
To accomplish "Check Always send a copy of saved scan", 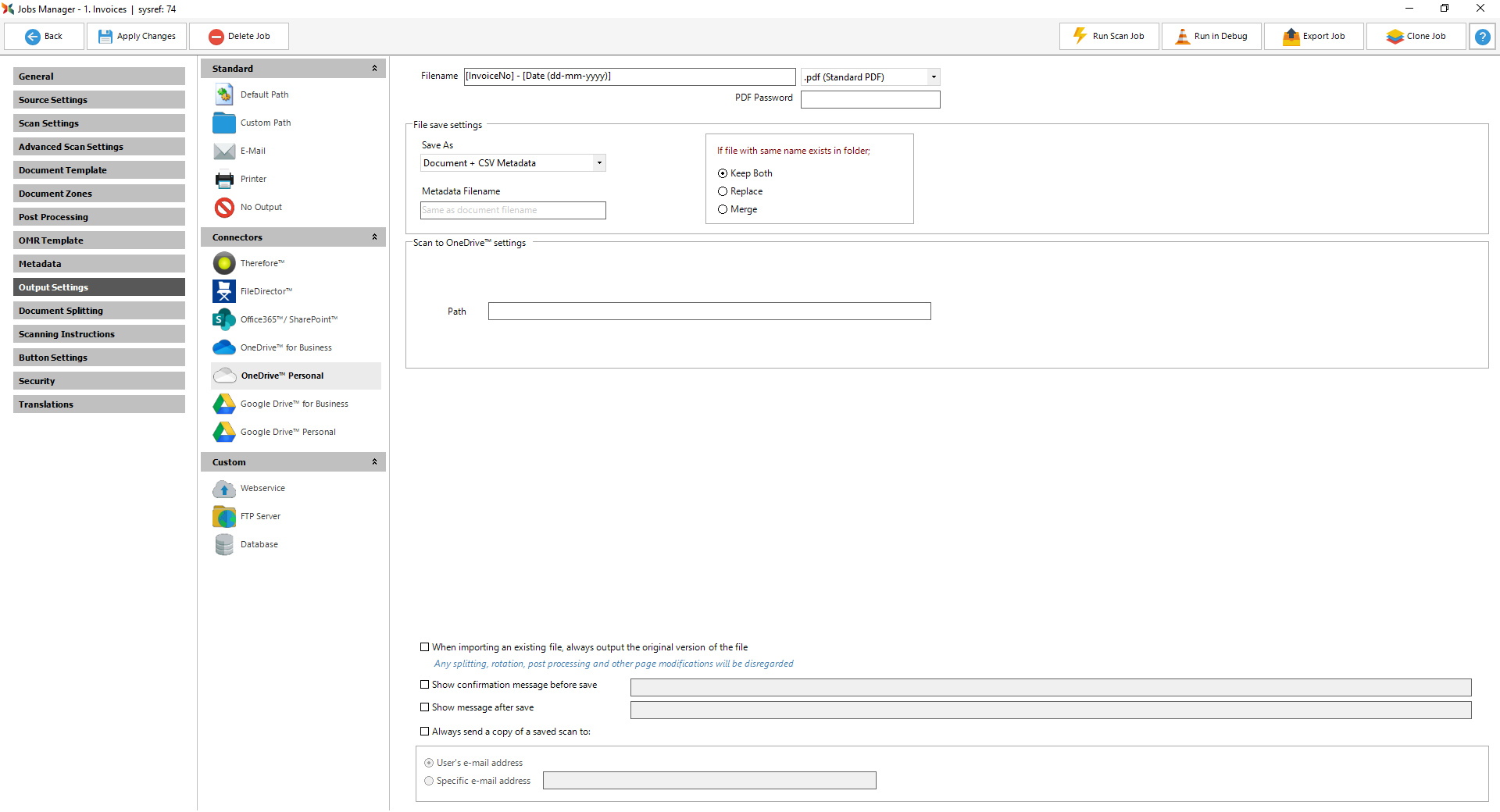I will coord(425,732).
